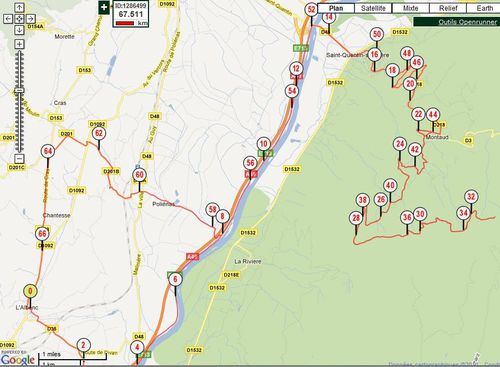Click the D218E road label

click(x=231, y=275)
